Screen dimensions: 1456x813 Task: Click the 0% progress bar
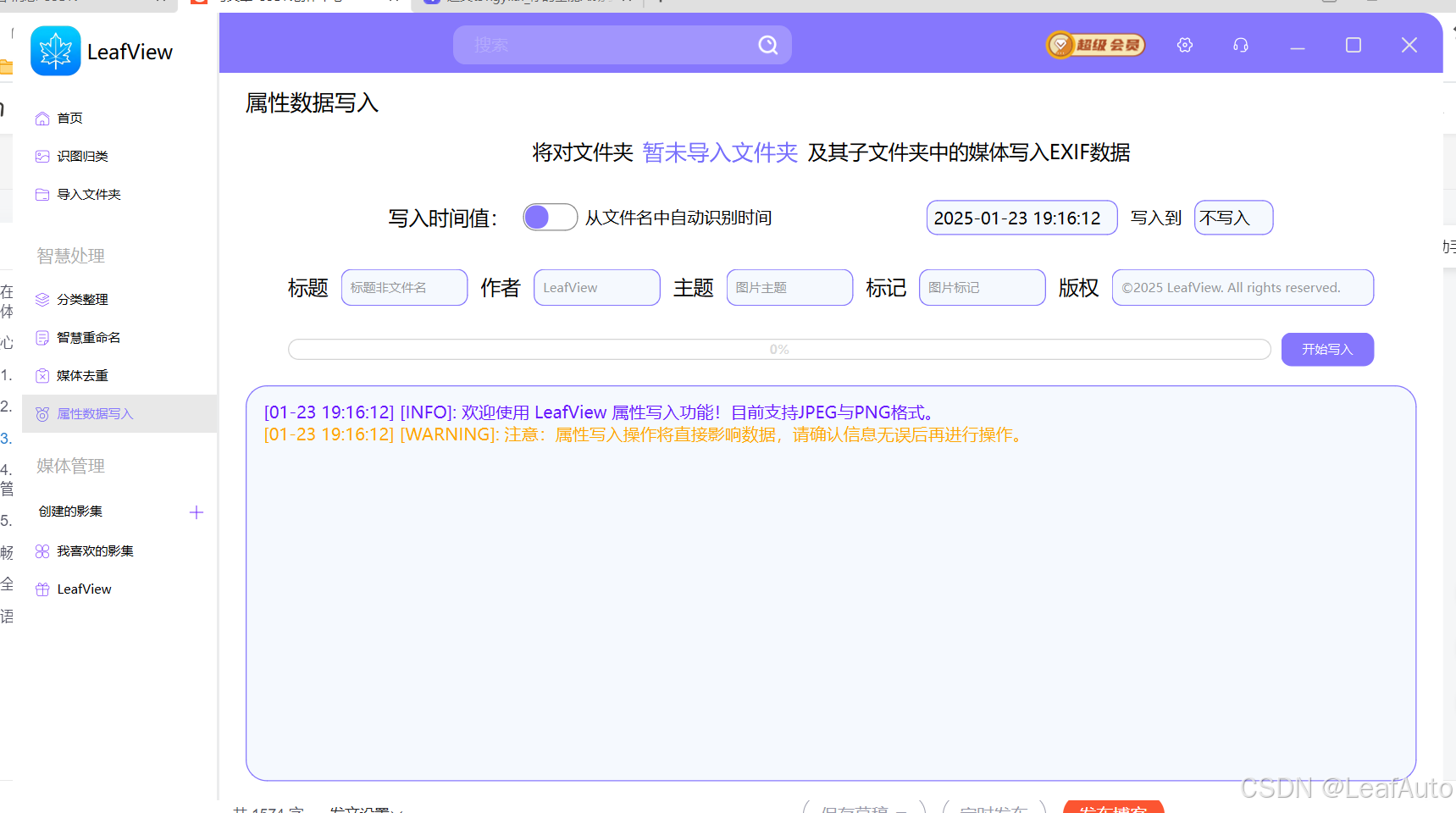coord(778,349)
